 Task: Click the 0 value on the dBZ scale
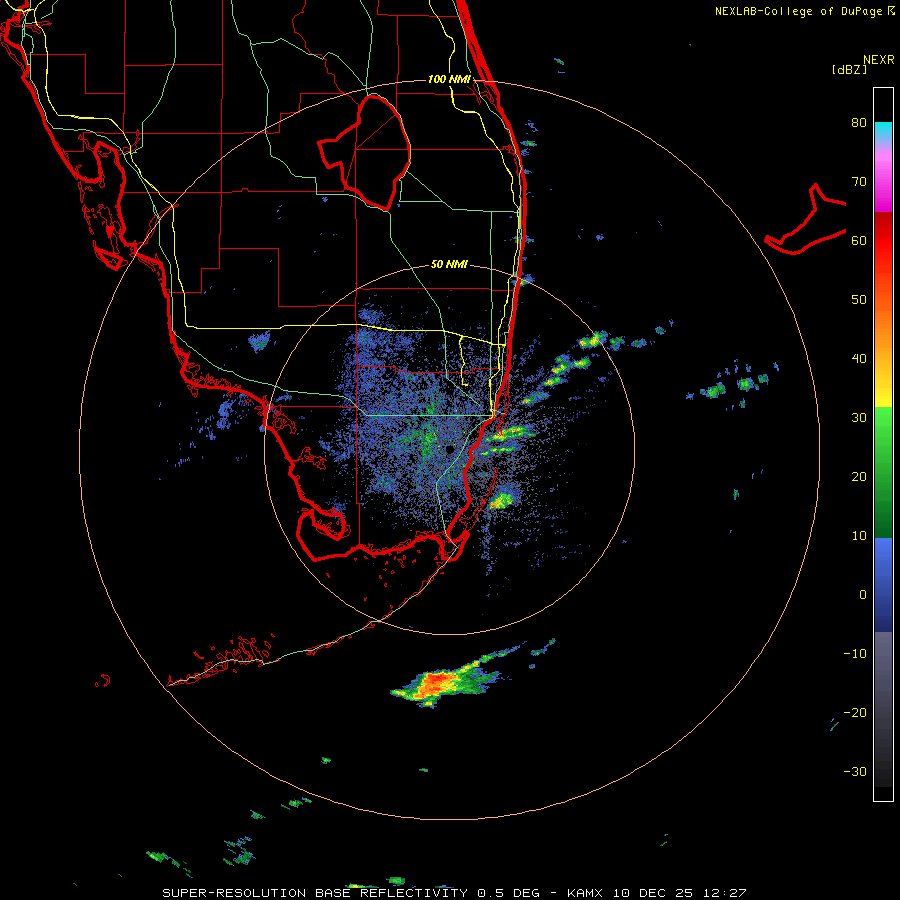(x=863, y=595)
